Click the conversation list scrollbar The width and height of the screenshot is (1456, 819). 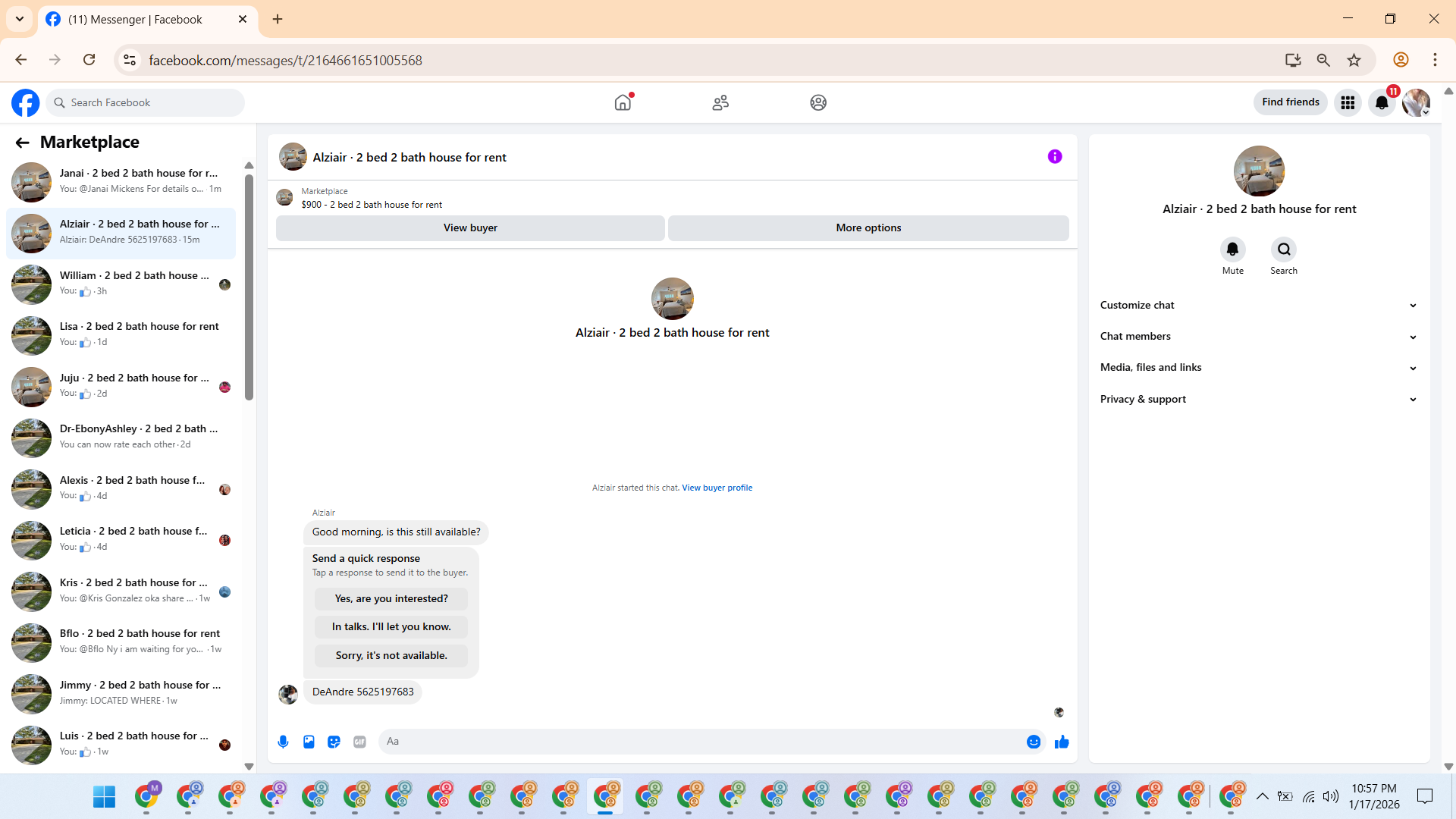click(x=249, y=288)
